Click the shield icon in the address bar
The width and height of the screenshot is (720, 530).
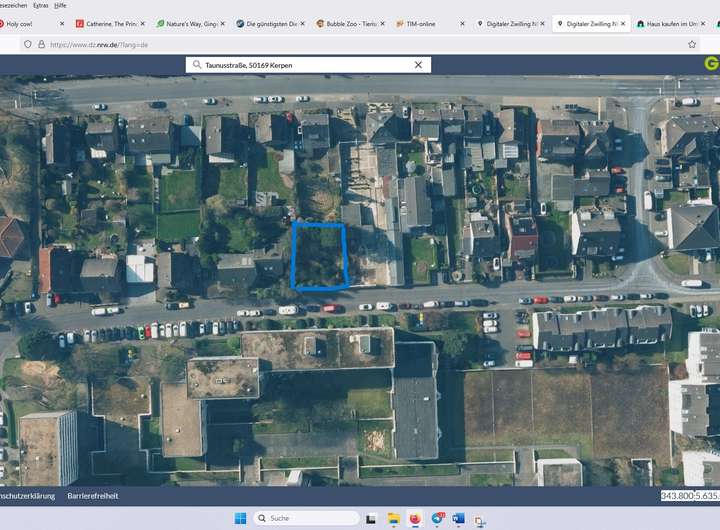click(x=27, y=44)
